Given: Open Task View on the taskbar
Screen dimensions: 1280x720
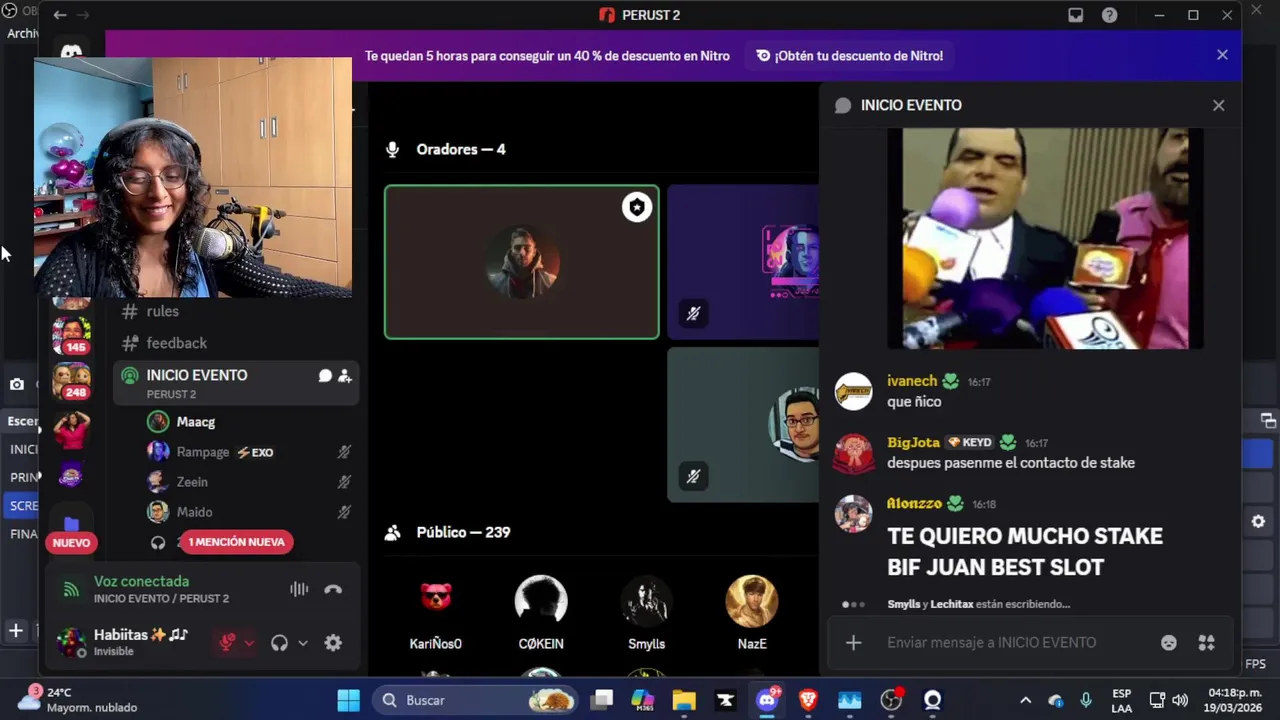Looking at the screenshot, I should coord(601,700).
